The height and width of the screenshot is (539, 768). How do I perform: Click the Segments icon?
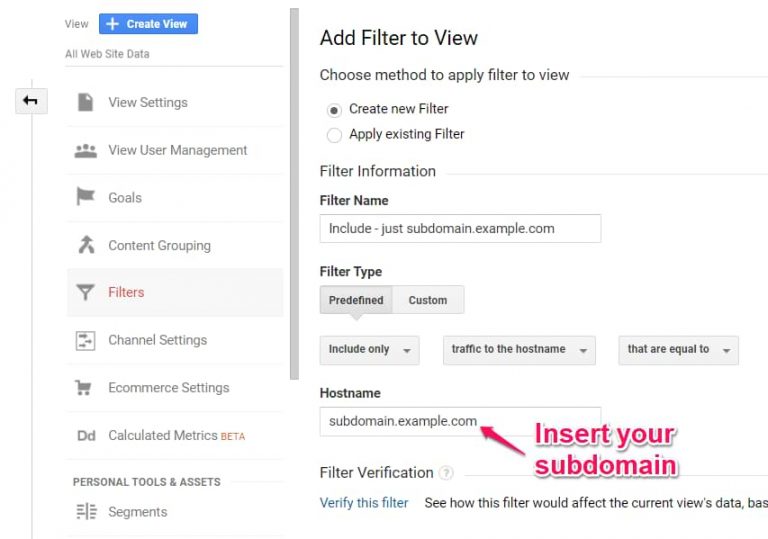pyautogui.click(x=87, y=512)
